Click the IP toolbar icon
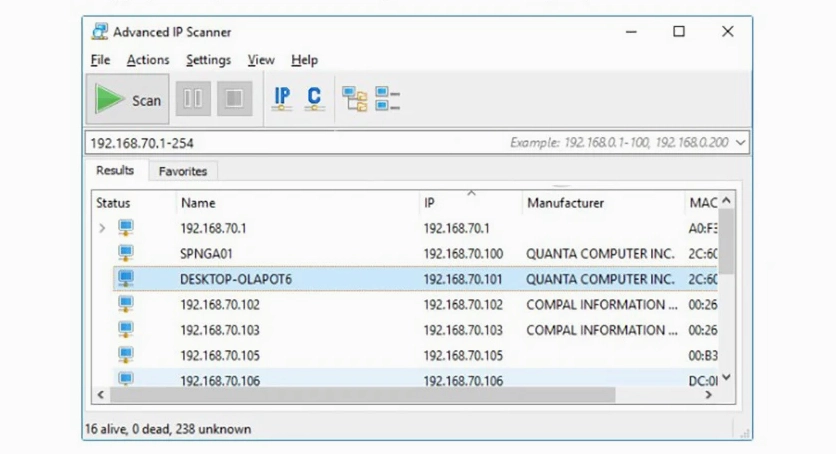Viewport: 836px width, 454px height. [x=282, y=98]
